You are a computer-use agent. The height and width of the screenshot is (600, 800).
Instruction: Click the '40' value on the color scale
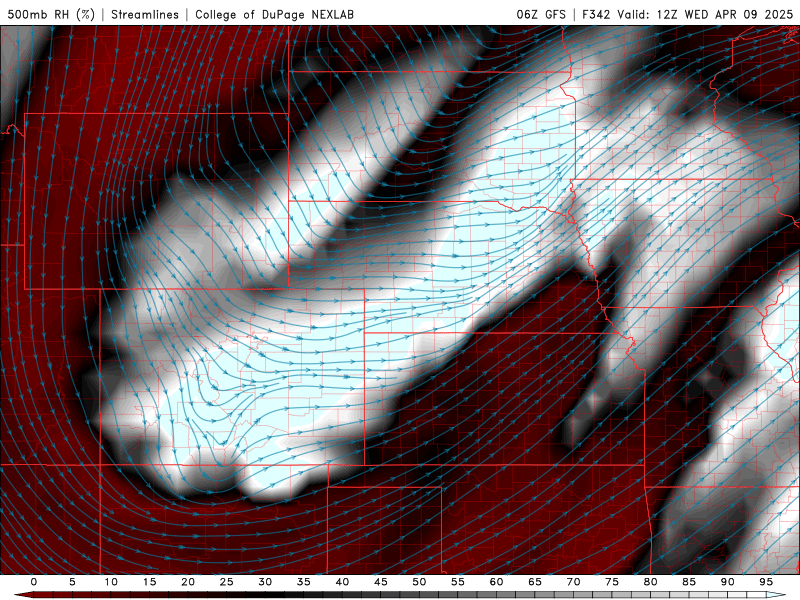tap(342, 582)
